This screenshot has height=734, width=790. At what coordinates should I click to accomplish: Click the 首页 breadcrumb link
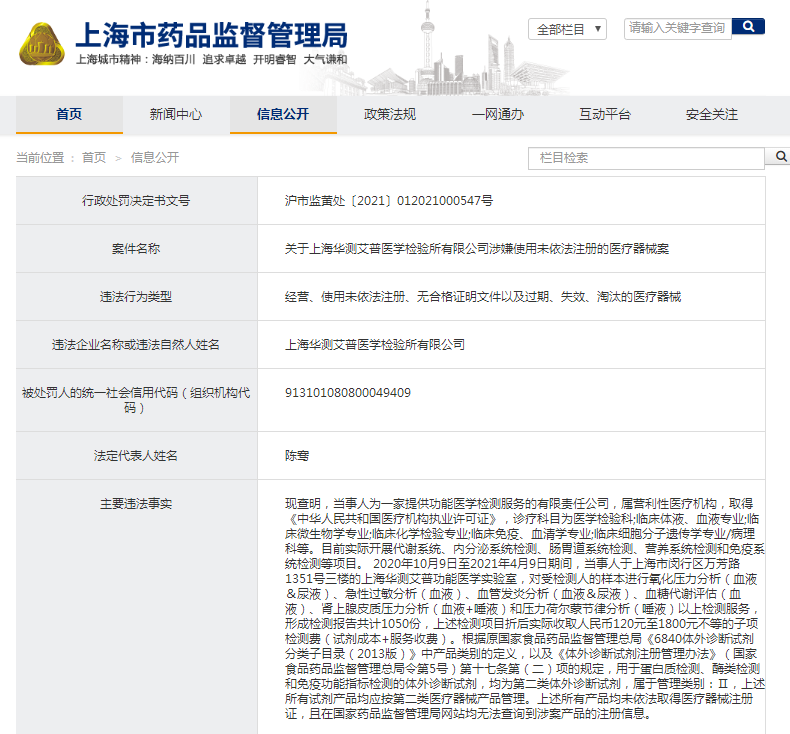(x=94, y=158)
